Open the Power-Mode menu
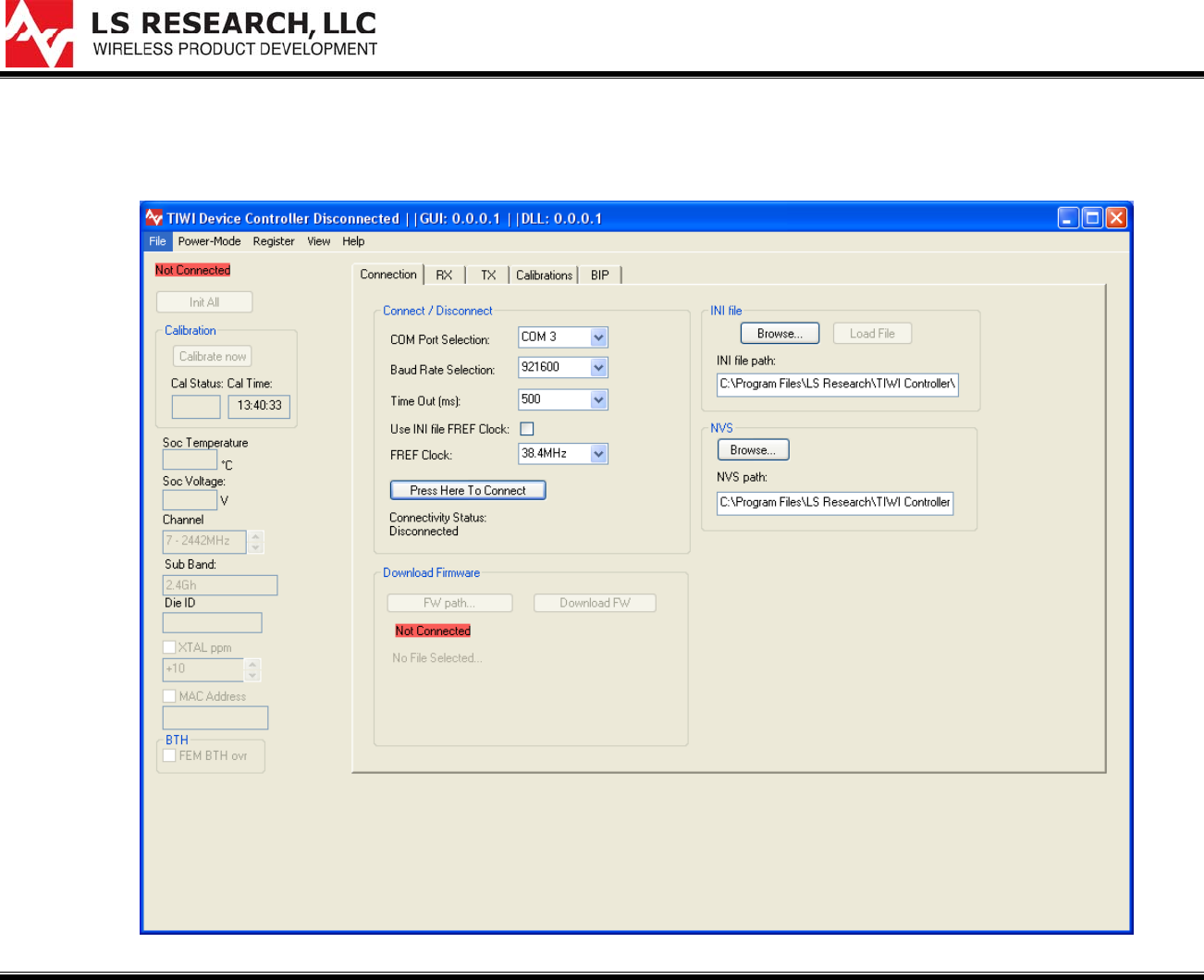 [209, 241]
